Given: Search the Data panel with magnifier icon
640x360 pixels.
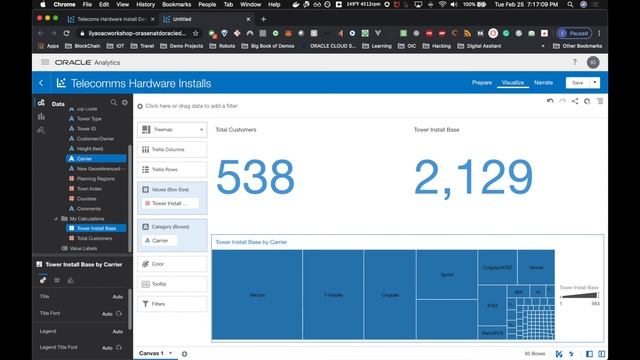Looking at the screenshot, I should (x=113, y=102).
